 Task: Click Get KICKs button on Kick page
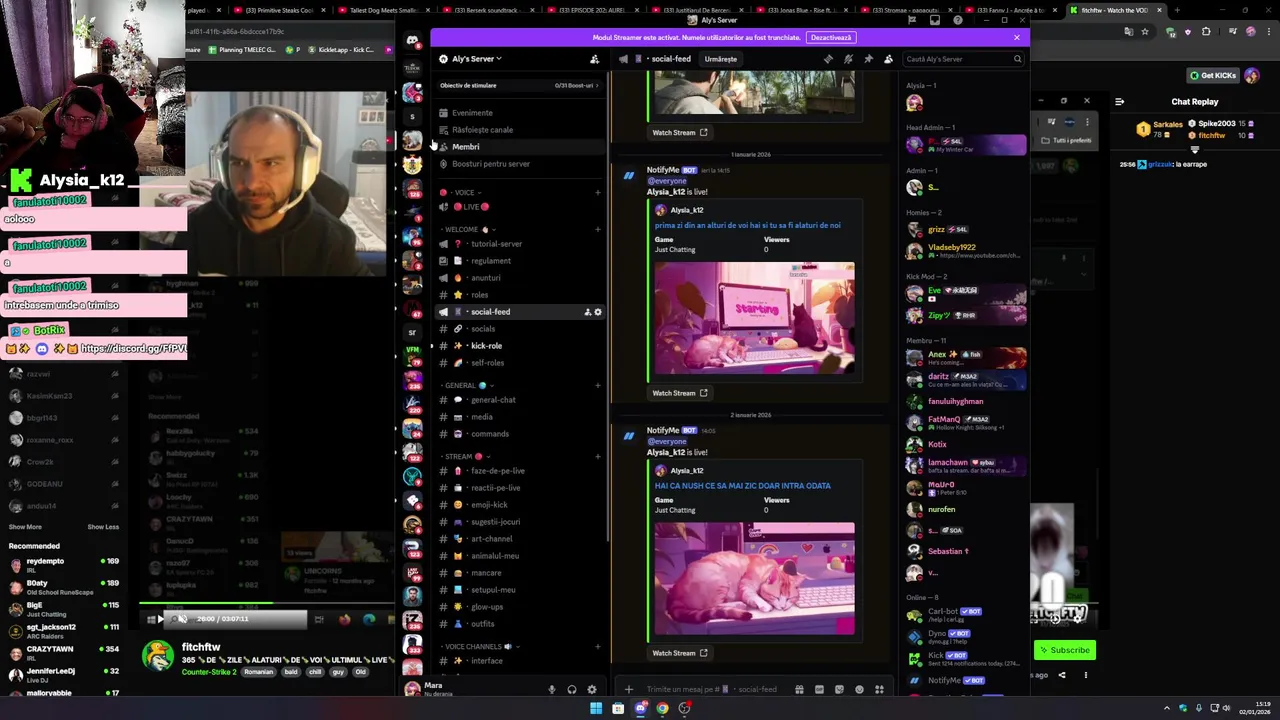1214,76
